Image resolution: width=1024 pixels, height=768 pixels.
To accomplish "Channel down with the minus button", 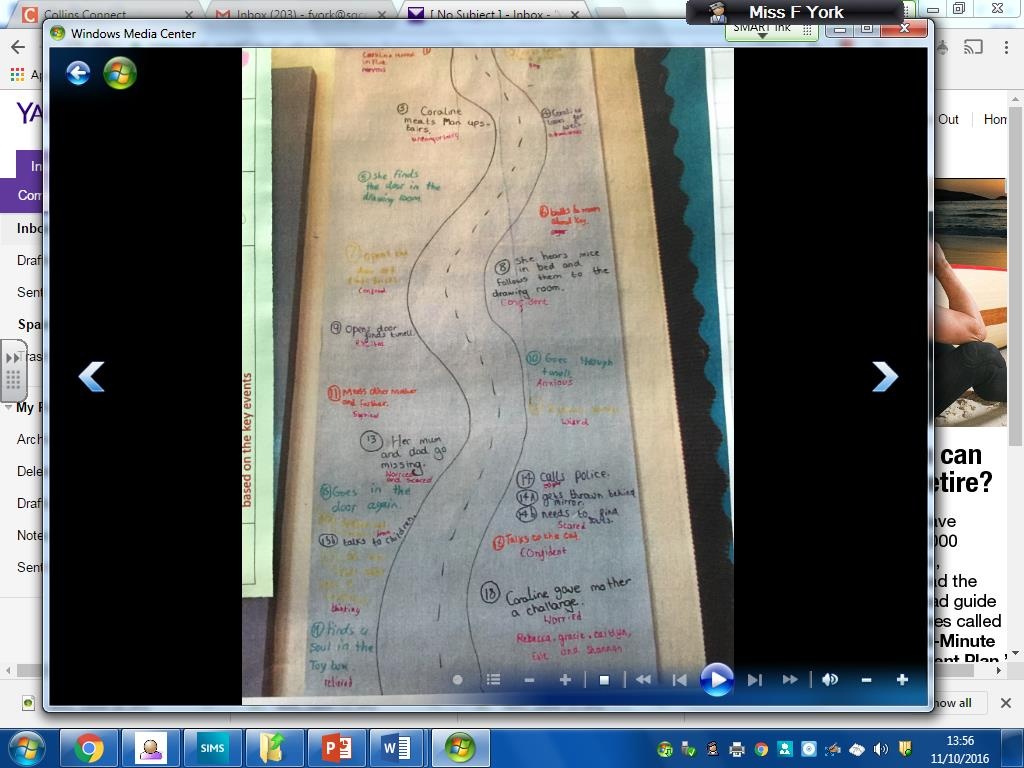I will [x=529, y=680].
